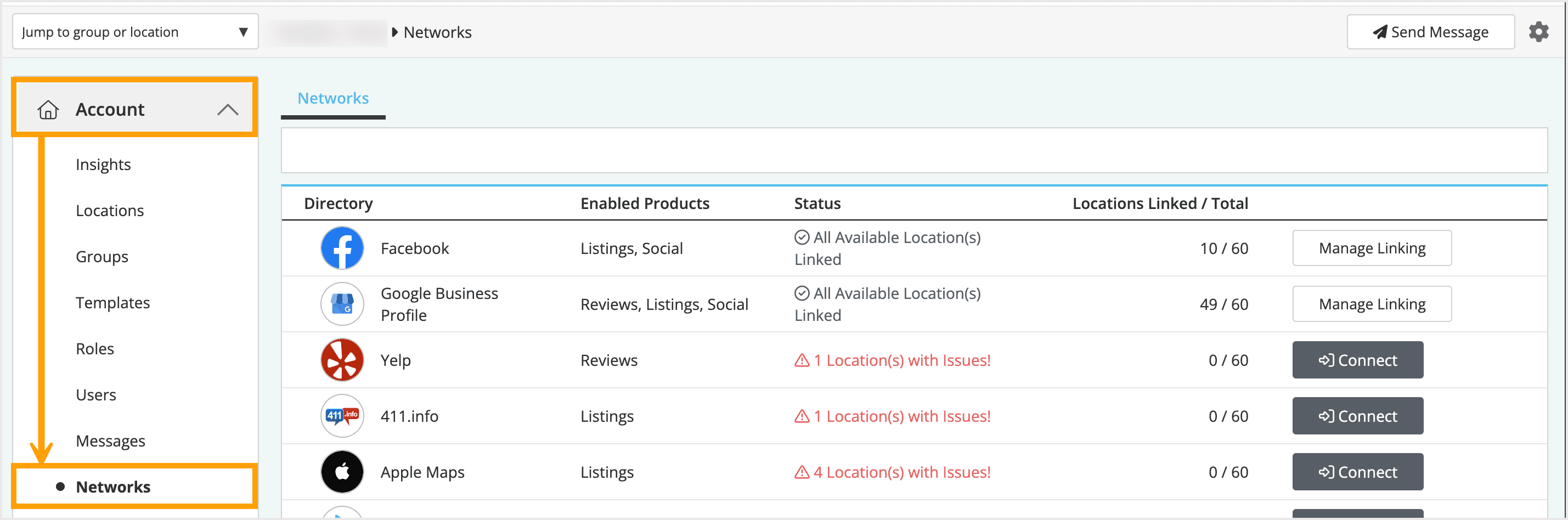This screenshot has width=1568, height=520.
Task: Click the Yelp directory icon
Action: [x=342, y=360]
